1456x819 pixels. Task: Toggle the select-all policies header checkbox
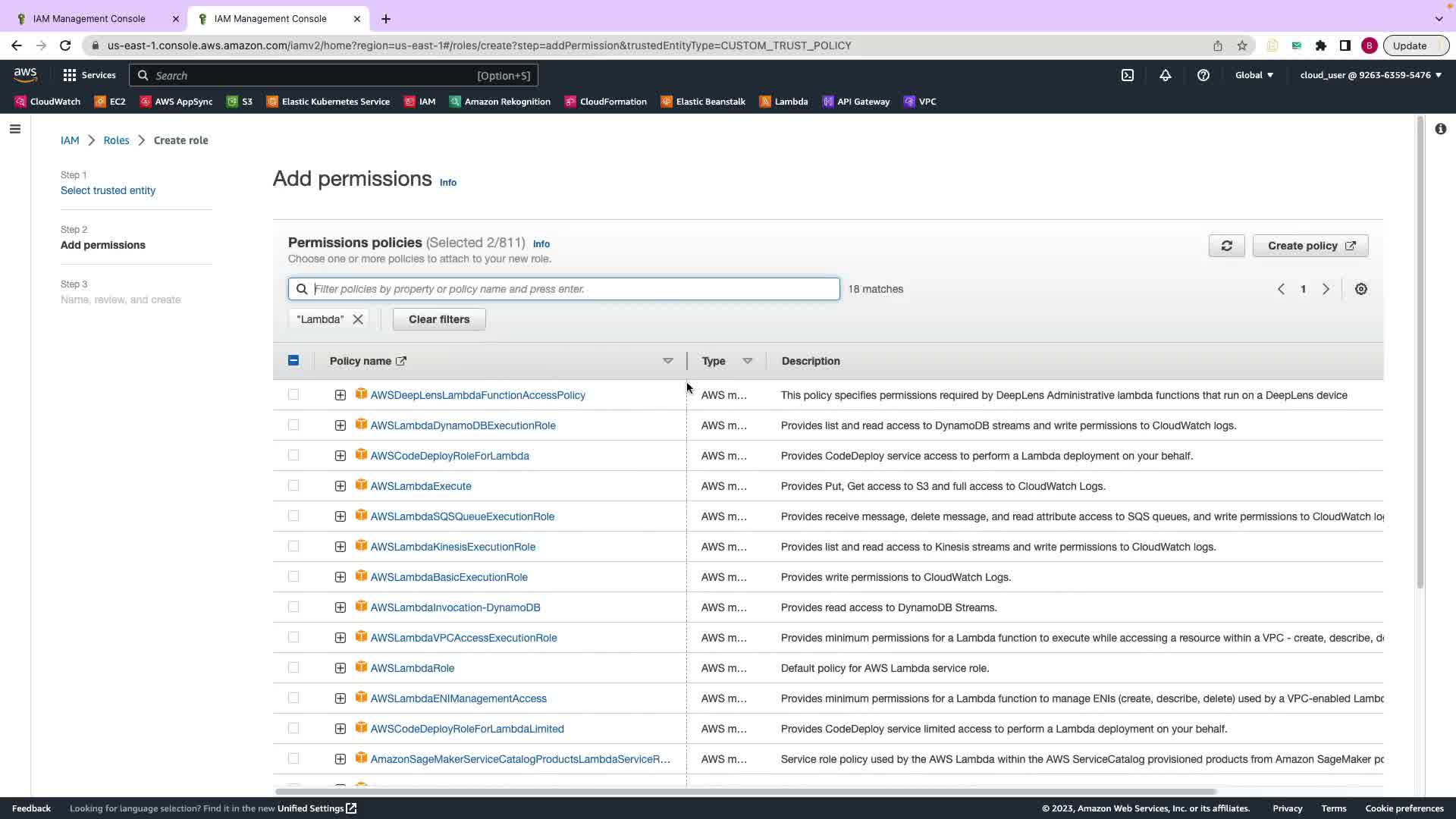[293, 361]
